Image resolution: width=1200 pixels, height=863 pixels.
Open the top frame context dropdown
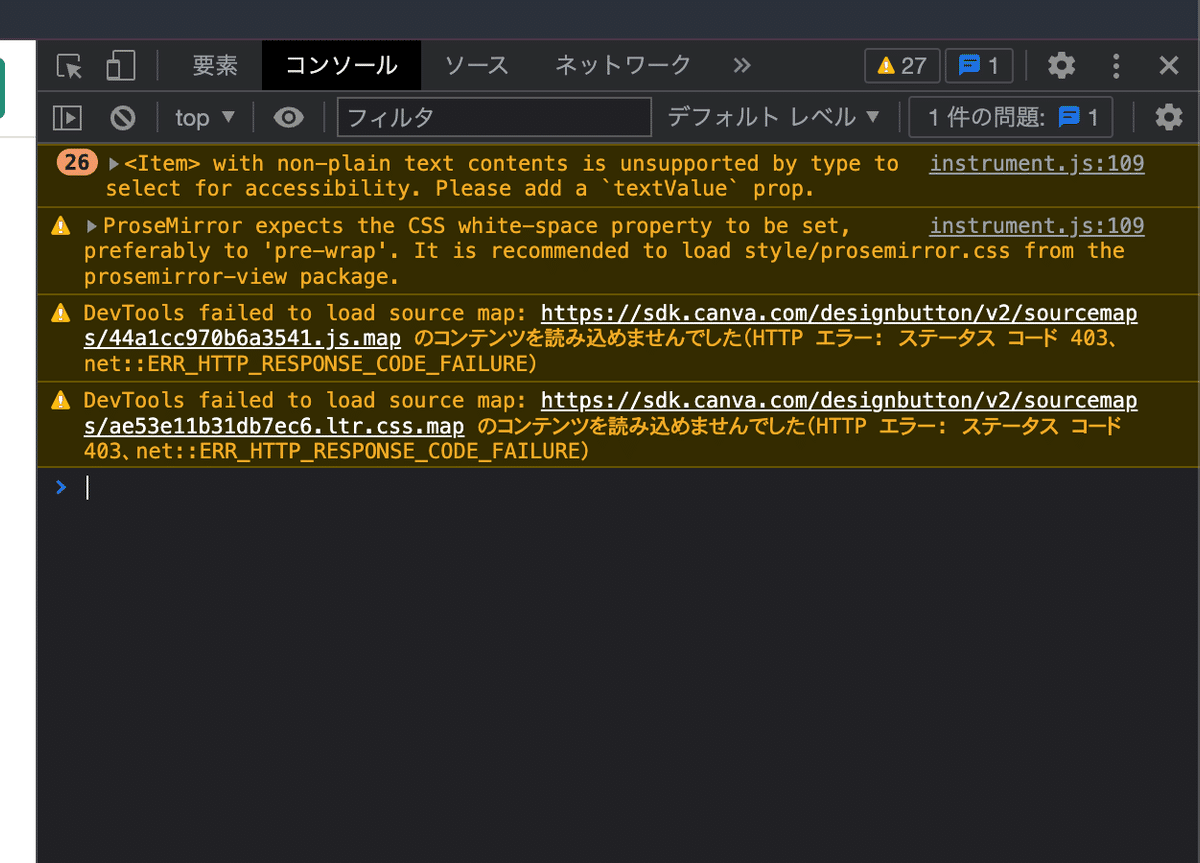tap(204, 117)
